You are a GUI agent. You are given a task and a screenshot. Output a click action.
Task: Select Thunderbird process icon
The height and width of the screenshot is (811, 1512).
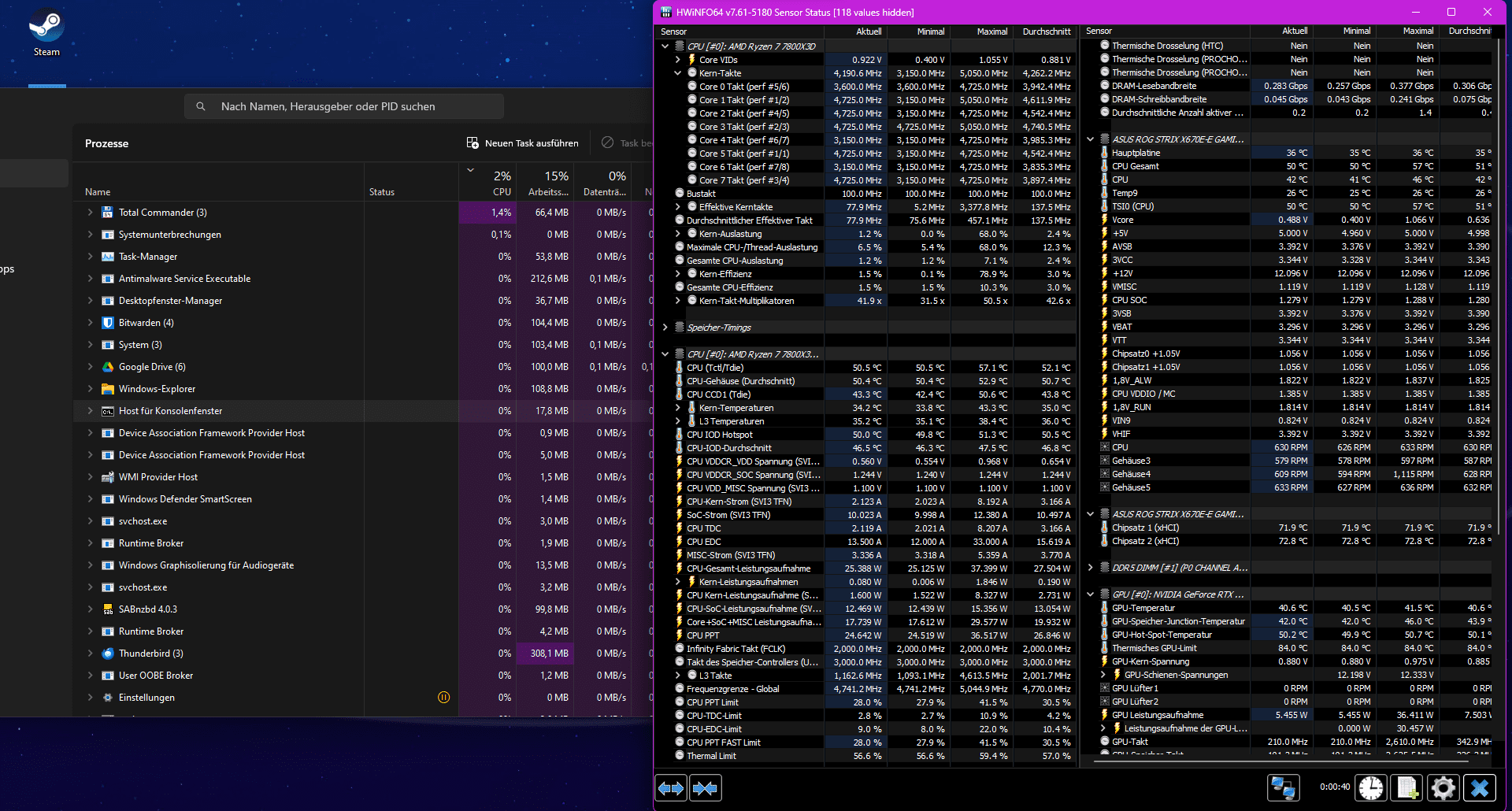[x=108, y=654]
